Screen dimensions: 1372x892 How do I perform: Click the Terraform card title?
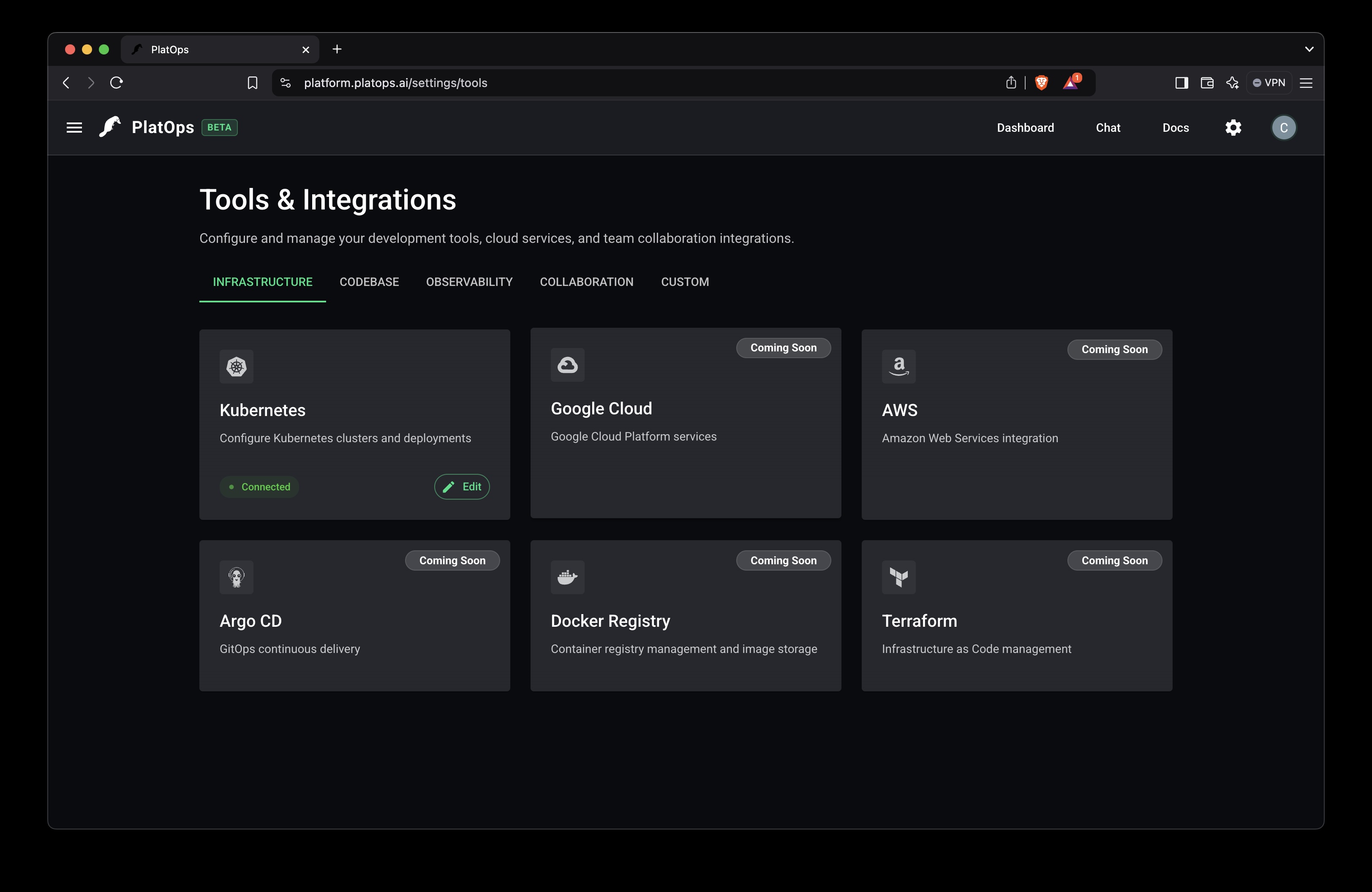[x=920, y=621]
